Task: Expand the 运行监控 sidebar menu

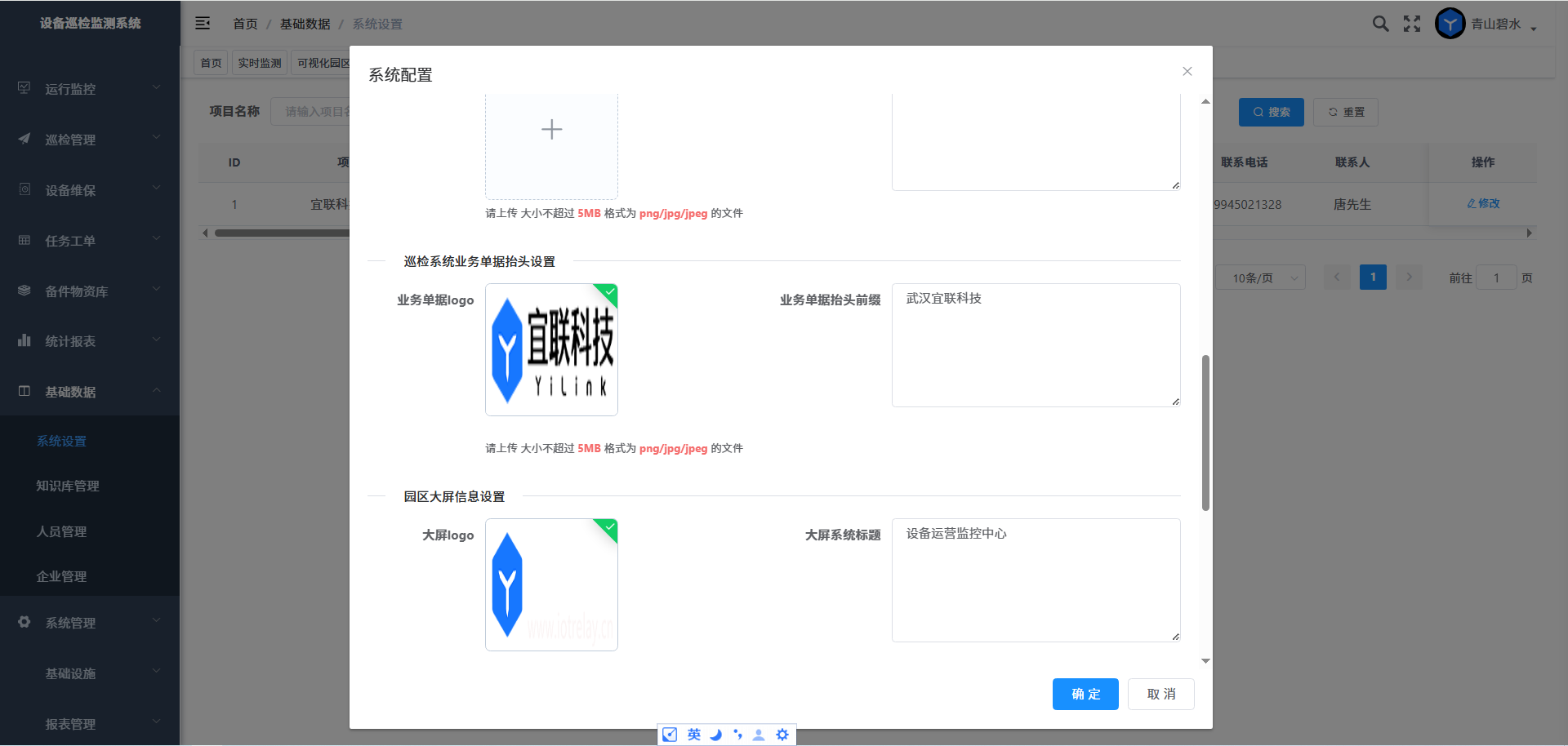Action: (x=90, y=89)
